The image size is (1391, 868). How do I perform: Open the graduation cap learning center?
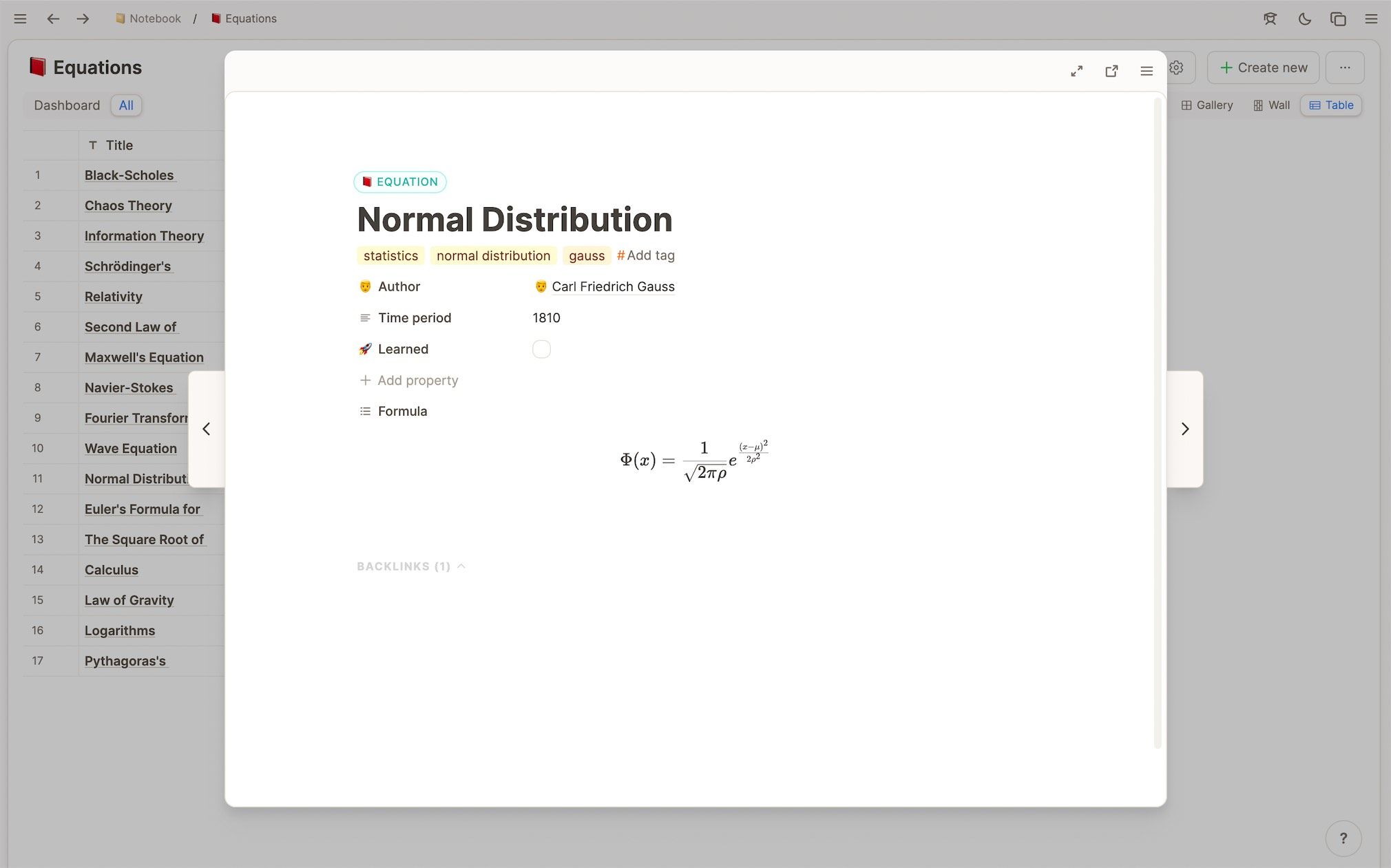point(1270,19)
